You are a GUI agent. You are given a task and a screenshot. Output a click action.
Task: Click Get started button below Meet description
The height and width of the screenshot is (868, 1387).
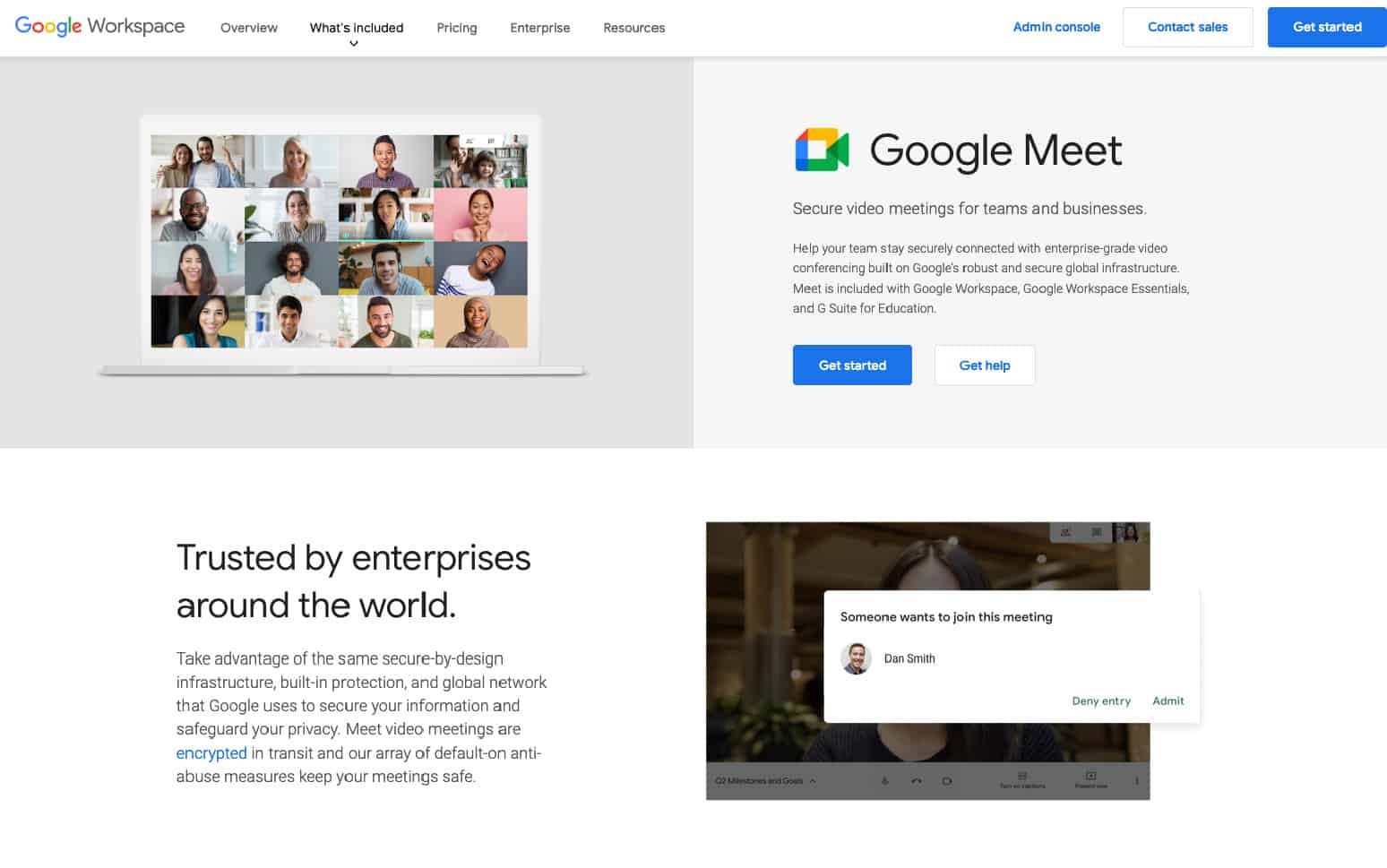coord(852,365)
